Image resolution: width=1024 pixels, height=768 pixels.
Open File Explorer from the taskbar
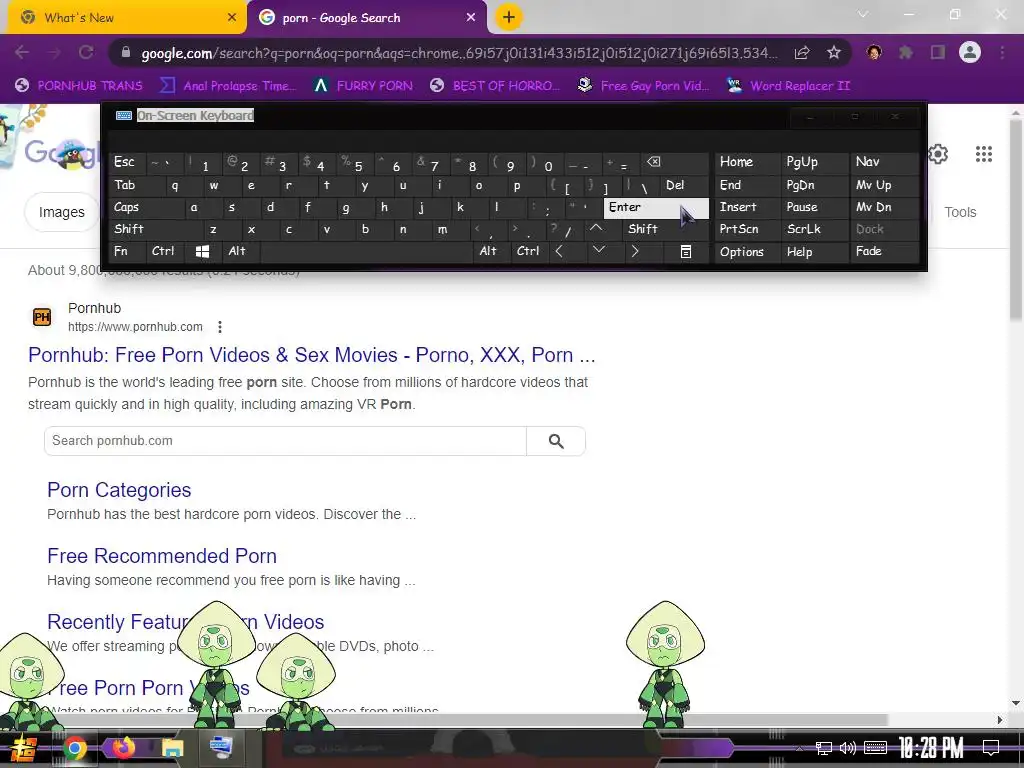coord(172,748)
